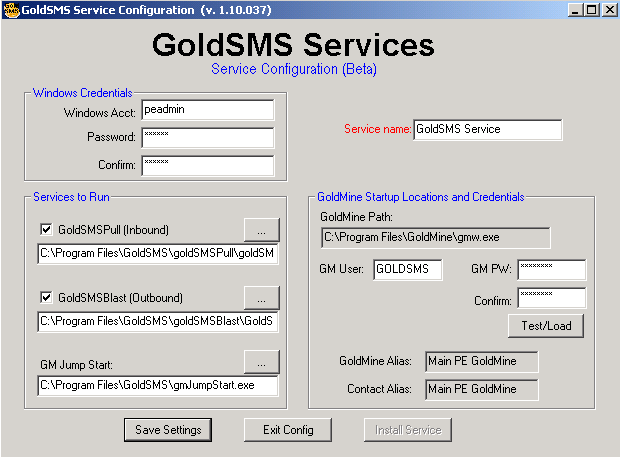
Task: Maximize the GoldSMS Service Configuration window
Action: [x=592, y=9]
